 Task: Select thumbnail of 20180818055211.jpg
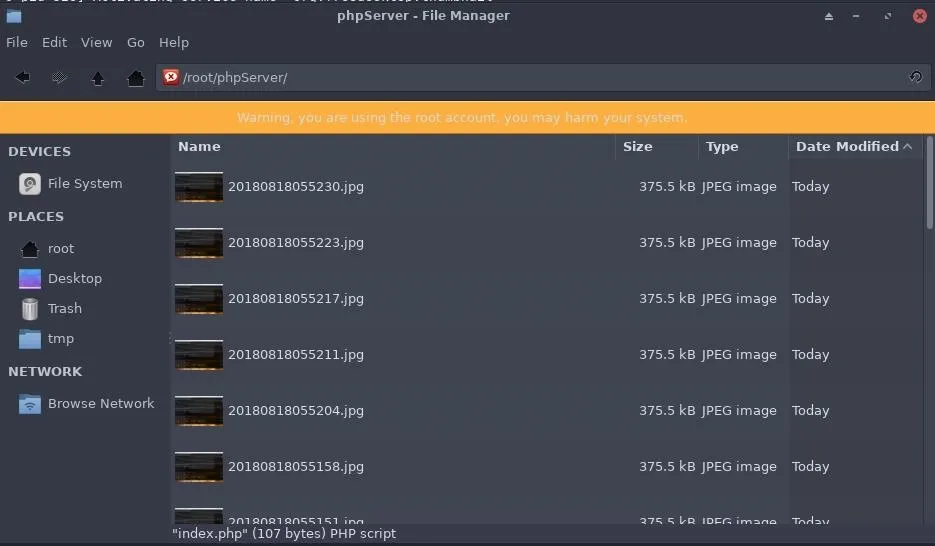(x=199, y=355)
